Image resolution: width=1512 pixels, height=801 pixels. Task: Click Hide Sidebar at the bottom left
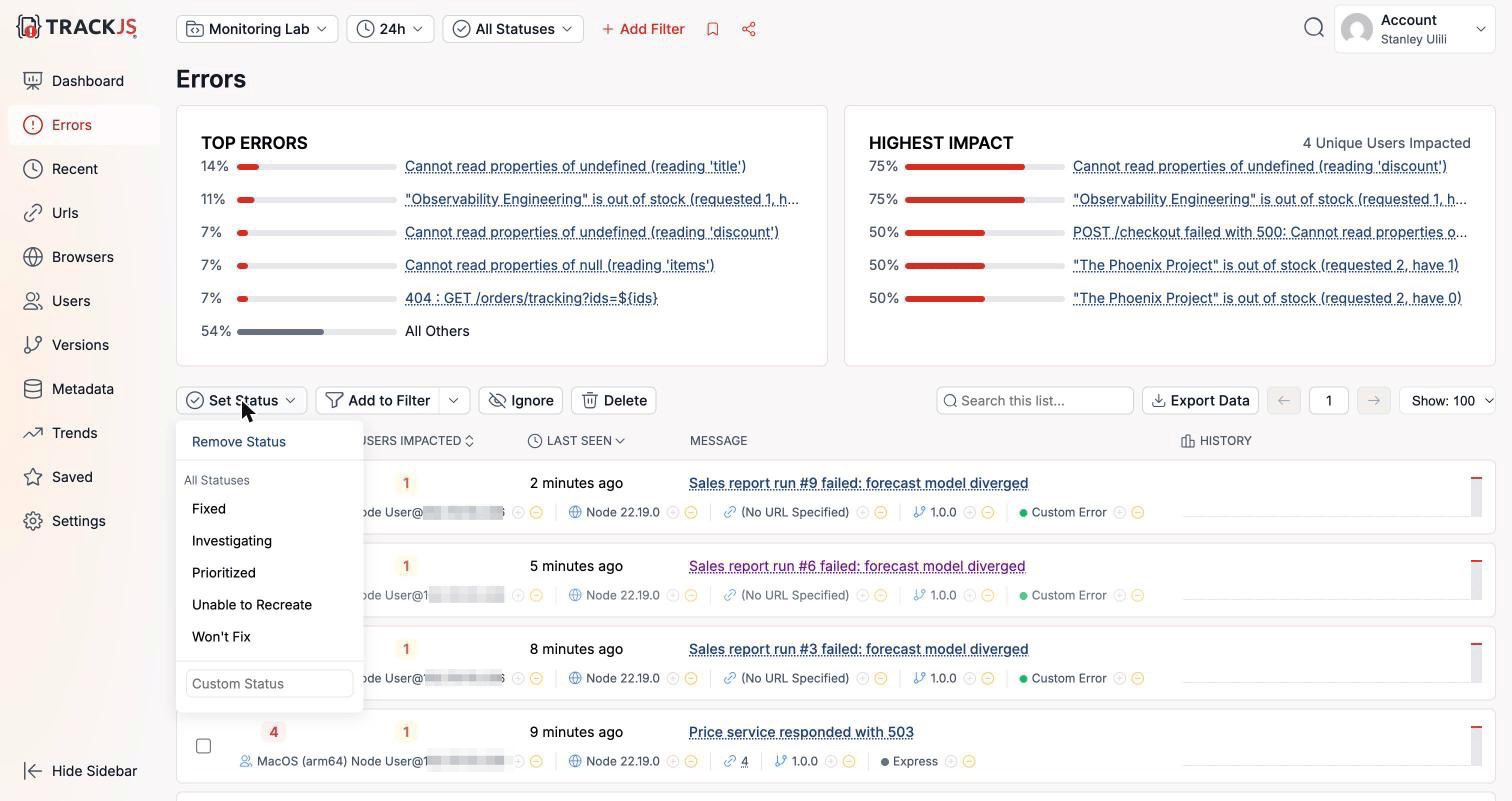[x=80, y=771]
